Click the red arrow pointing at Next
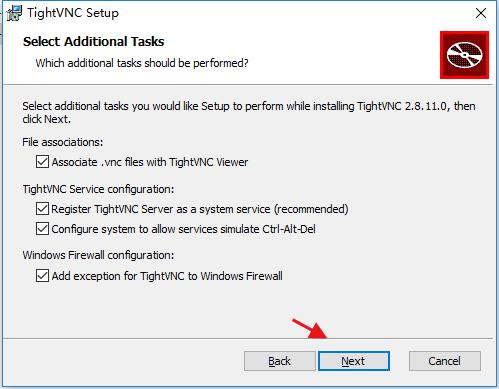 click(309, 328)
